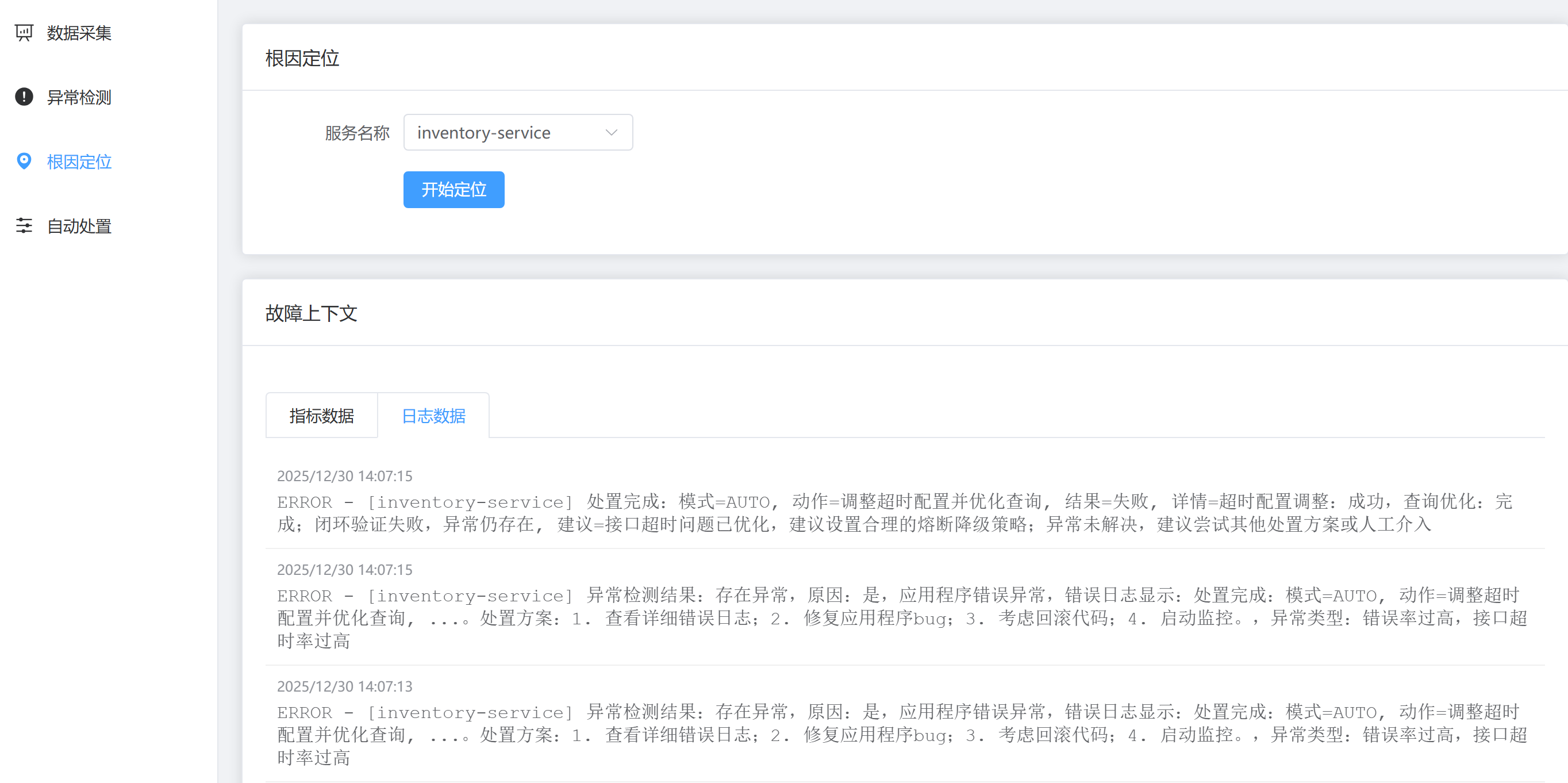Click the 自动处置 sliders icon

[x=23, y=225]
